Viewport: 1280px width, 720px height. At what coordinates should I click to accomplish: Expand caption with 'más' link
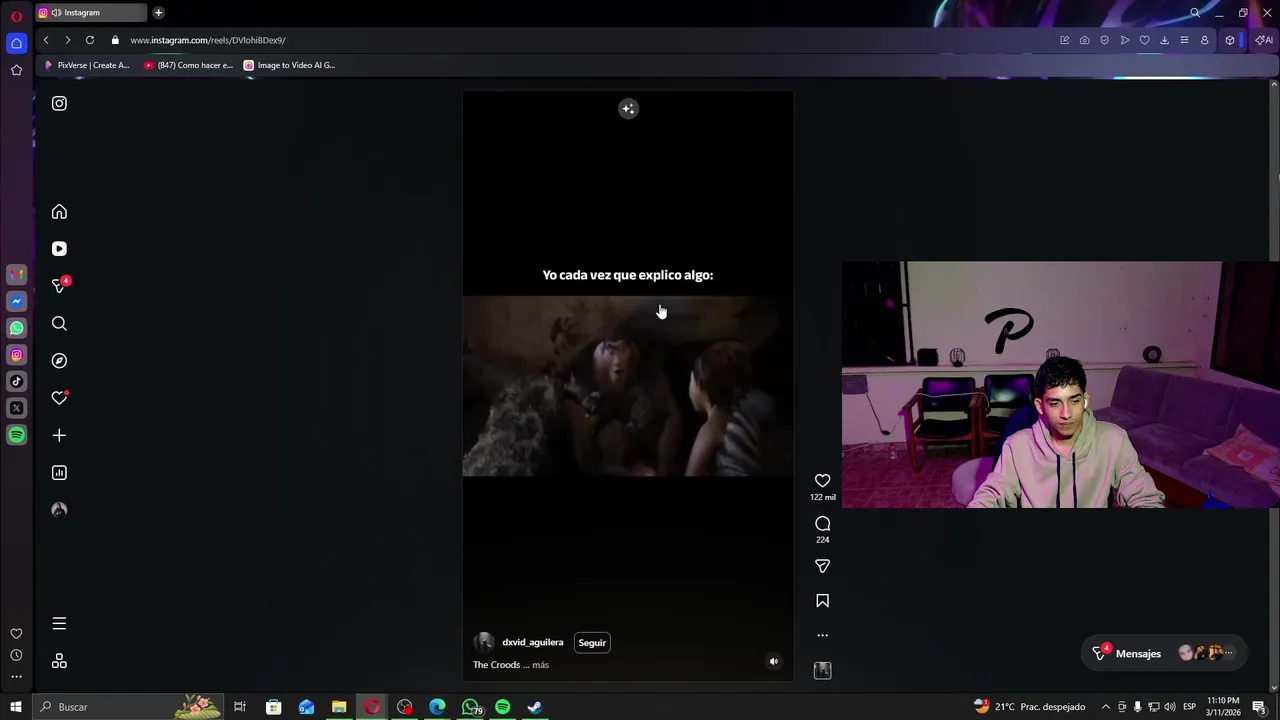(x=540, y=665)
